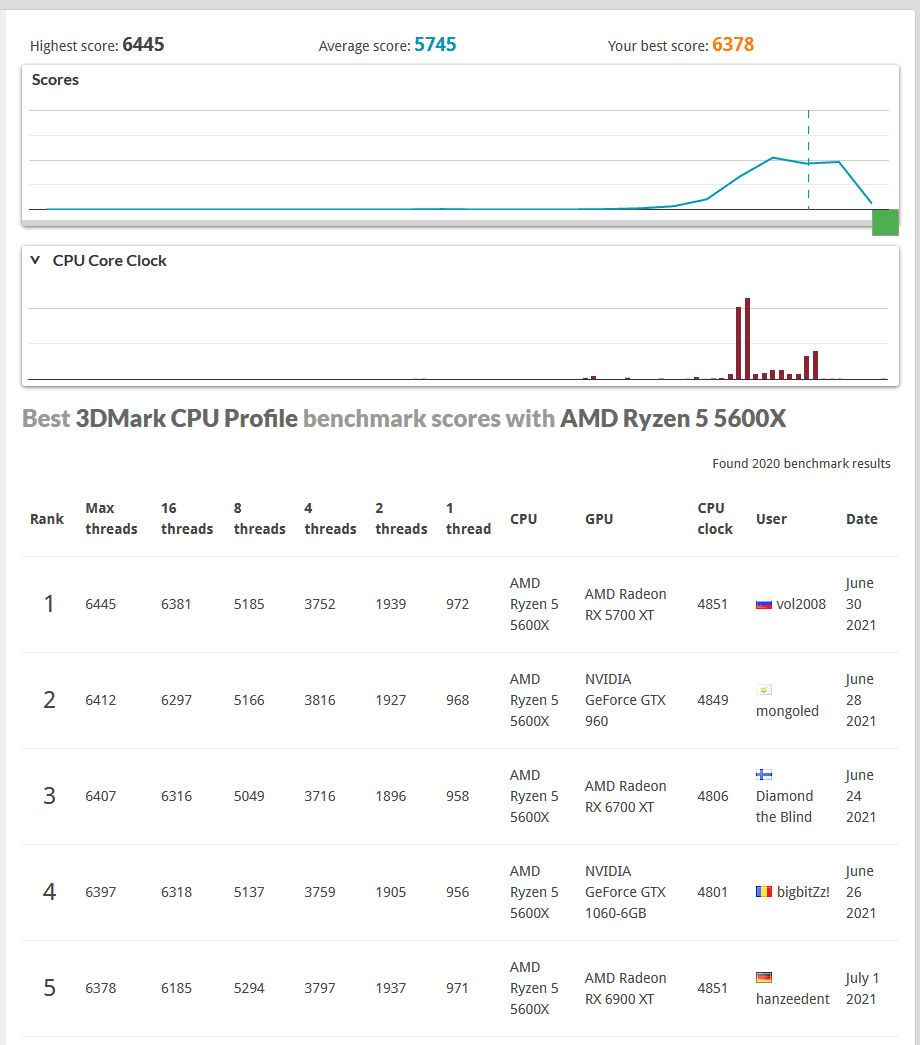Click your best score value 6378

733,45
